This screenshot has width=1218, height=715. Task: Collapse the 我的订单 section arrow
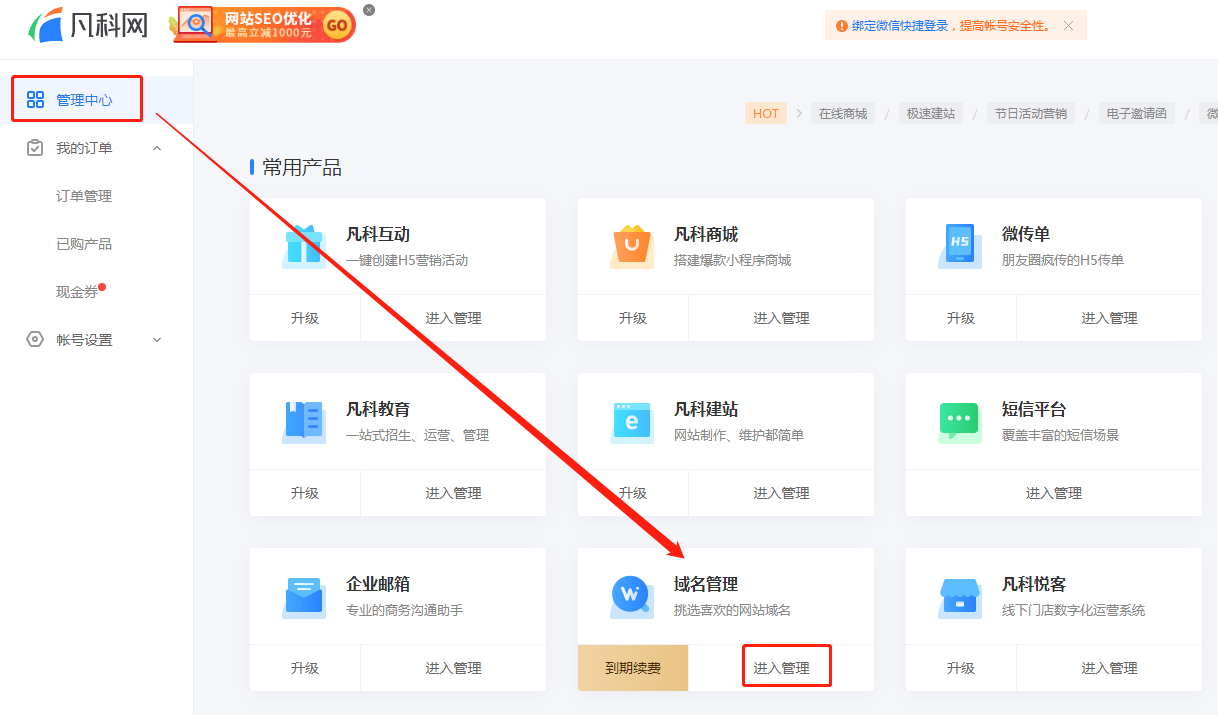(x=157, y=148)
